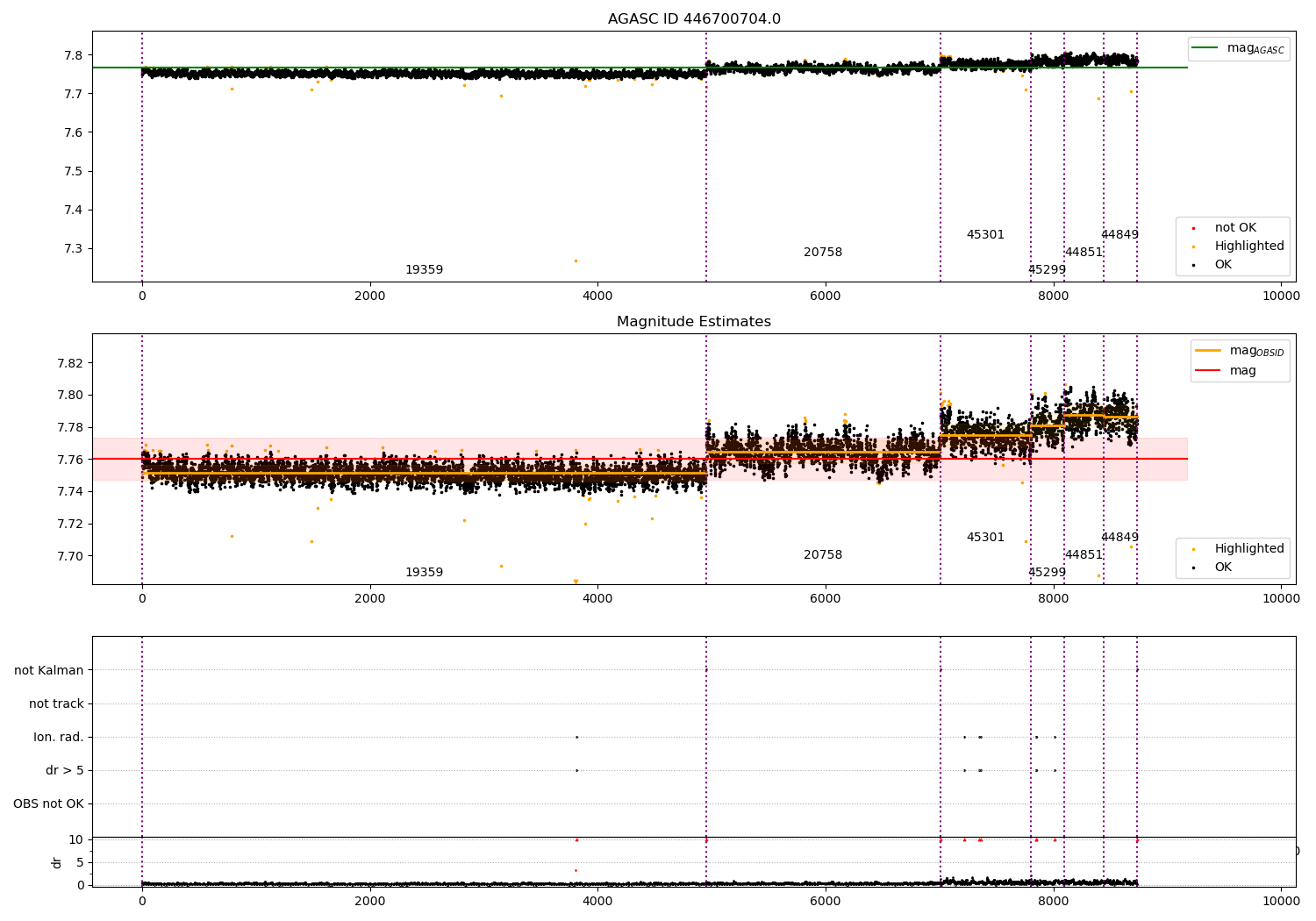Click the 'Magnitude Estimates' plot title
The height and width of the screenshot is (921, 1316).
tap(694, 322)
